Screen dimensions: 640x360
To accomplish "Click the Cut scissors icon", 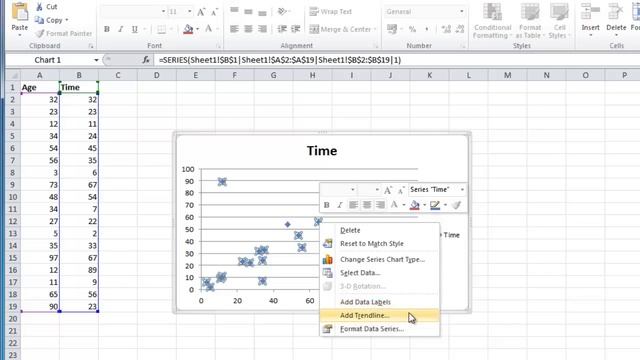I will point(39,7).
